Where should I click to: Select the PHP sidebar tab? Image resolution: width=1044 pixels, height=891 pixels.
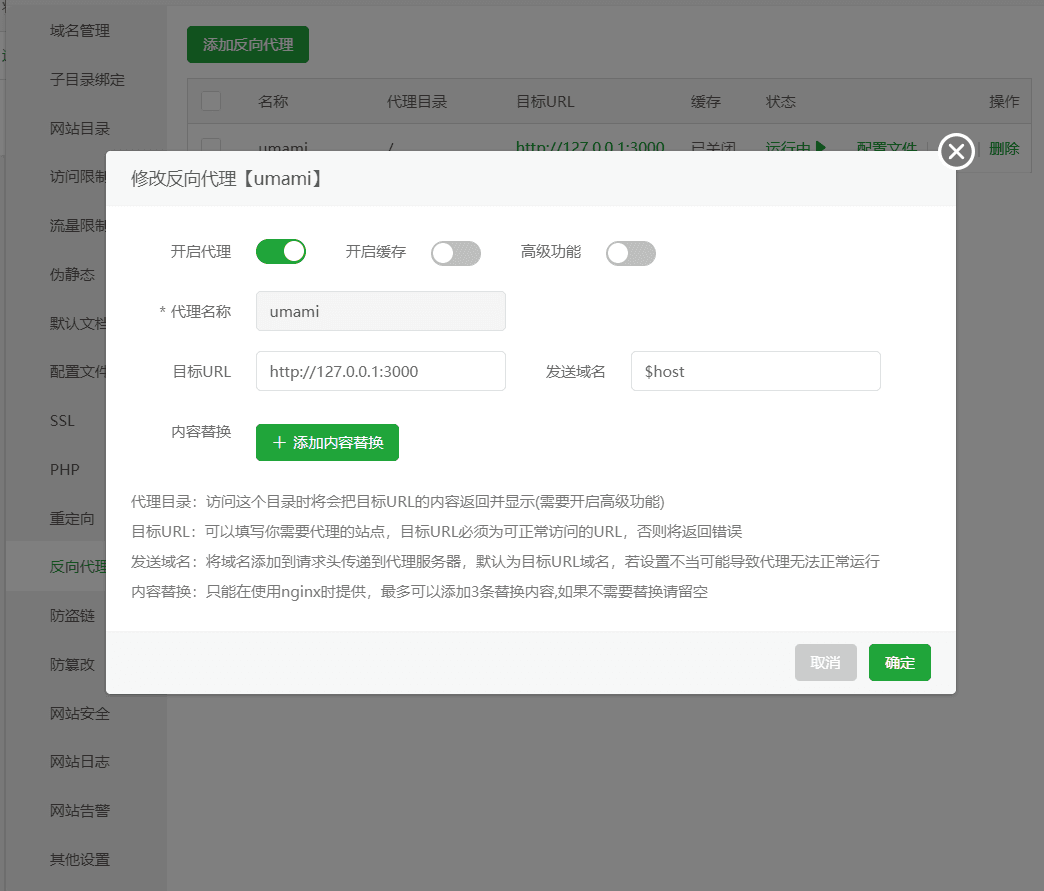coord(64,469)
